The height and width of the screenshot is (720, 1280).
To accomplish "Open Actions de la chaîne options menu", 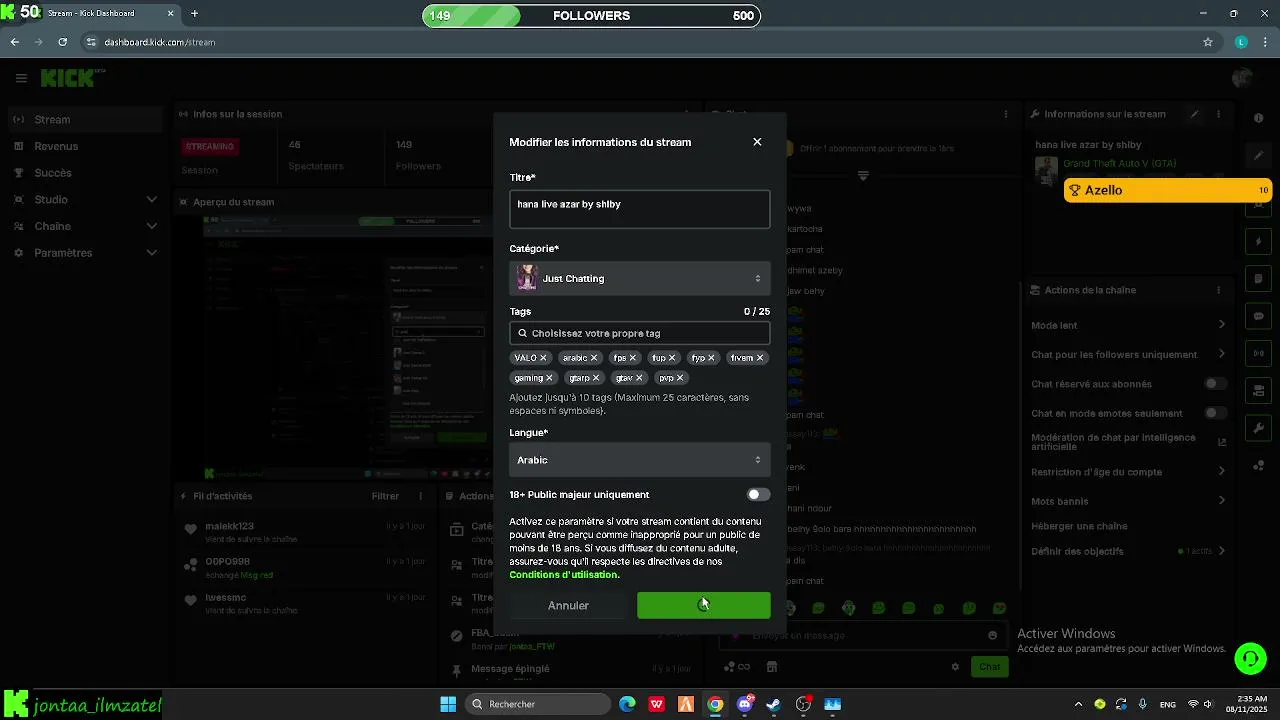I will (x=1217, y=290).
